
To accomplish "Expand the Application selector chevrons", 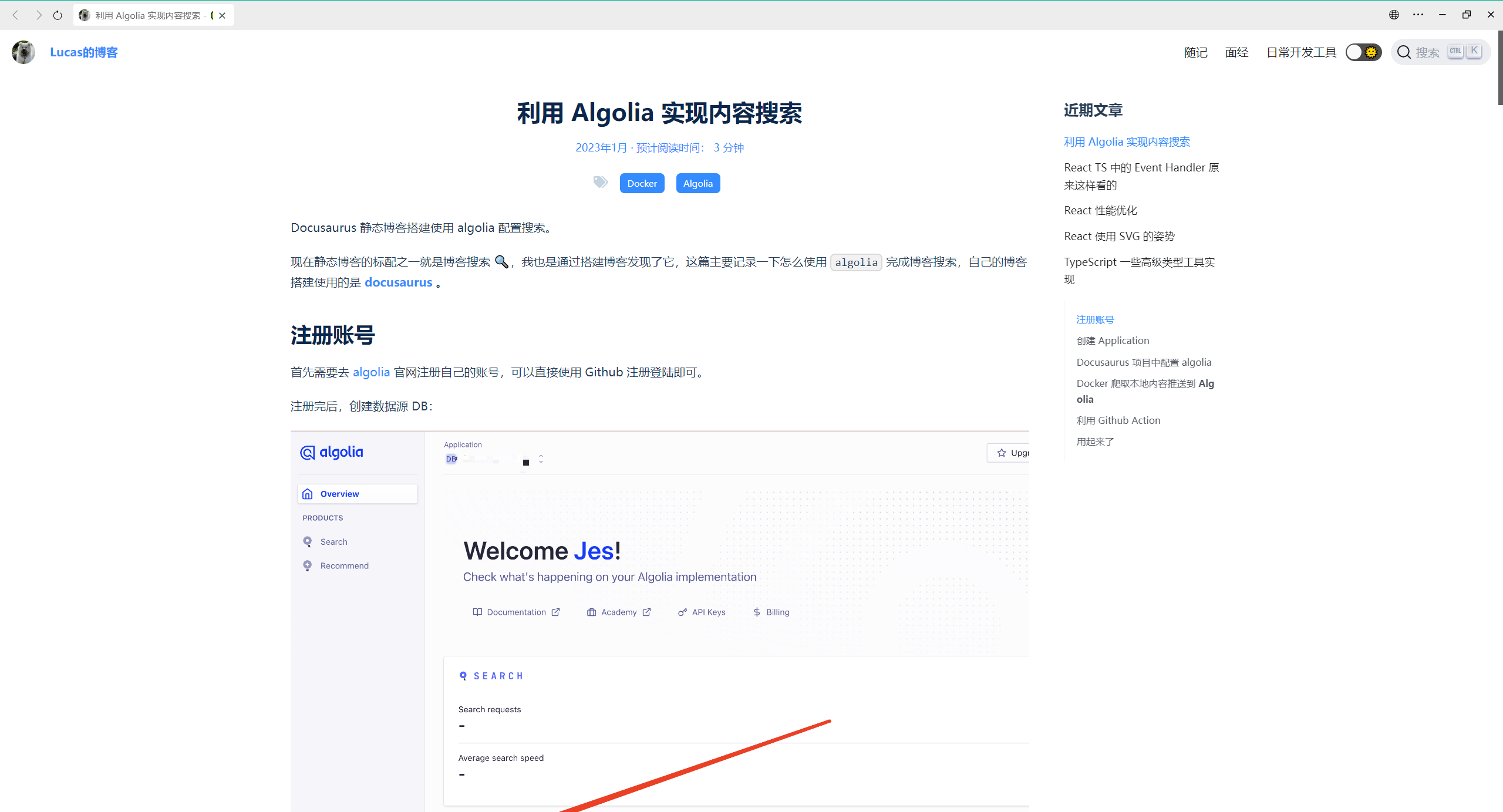I will [x=541, y=459].
